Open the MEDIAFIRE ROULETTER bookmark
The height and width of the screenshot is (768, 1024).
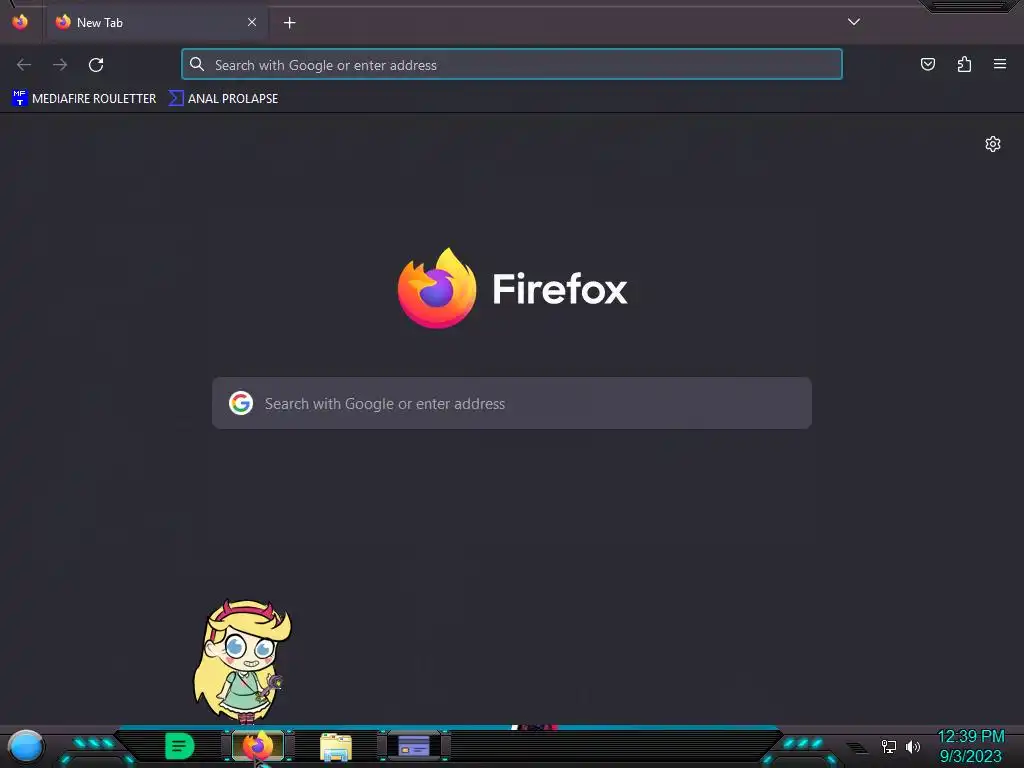(84, 99)
